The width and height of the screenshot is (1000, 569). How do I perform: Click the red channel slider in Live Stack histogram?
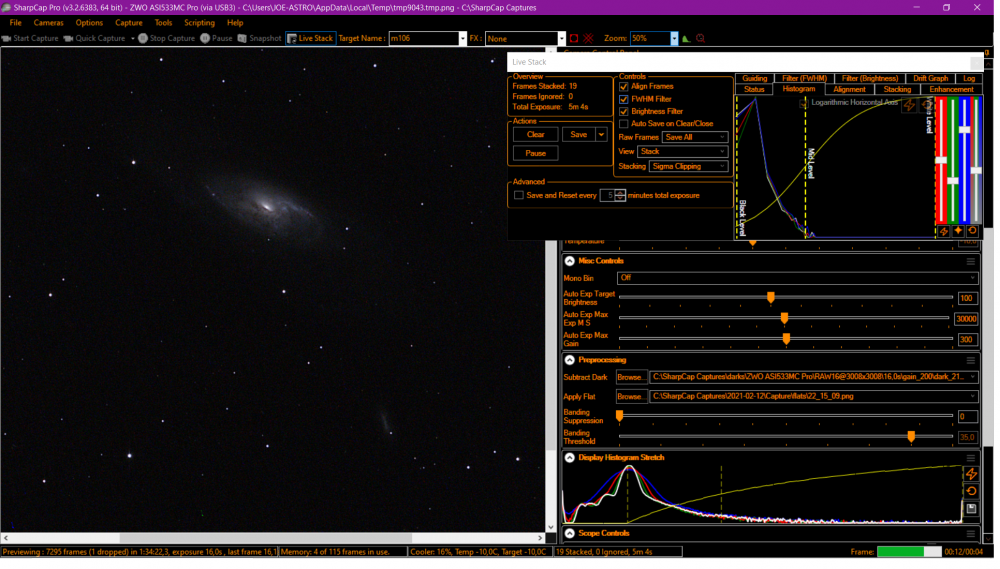click(941, 161)
